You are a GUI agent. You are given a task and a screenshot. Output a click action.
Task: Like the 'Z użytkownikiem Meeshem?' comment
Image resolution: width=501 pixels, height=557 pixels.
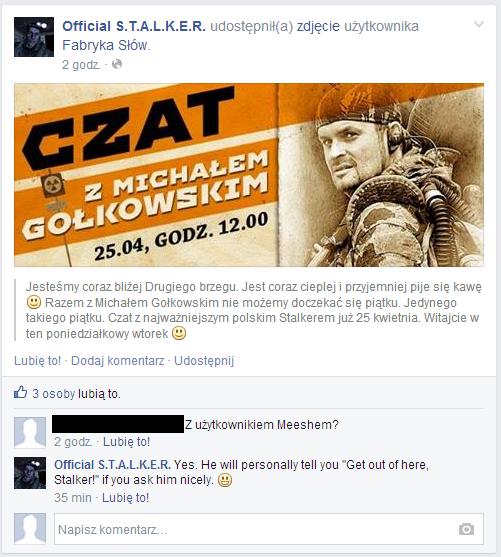pos(126,442)
